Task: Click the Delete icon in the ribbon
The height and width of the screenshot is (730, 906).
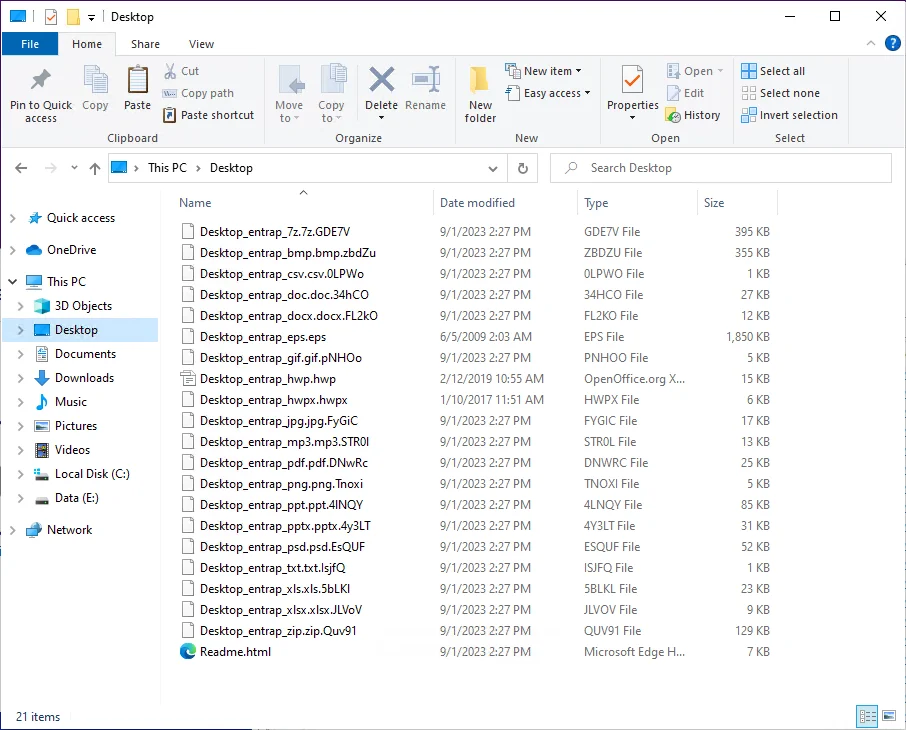Action: coord(381,82)
